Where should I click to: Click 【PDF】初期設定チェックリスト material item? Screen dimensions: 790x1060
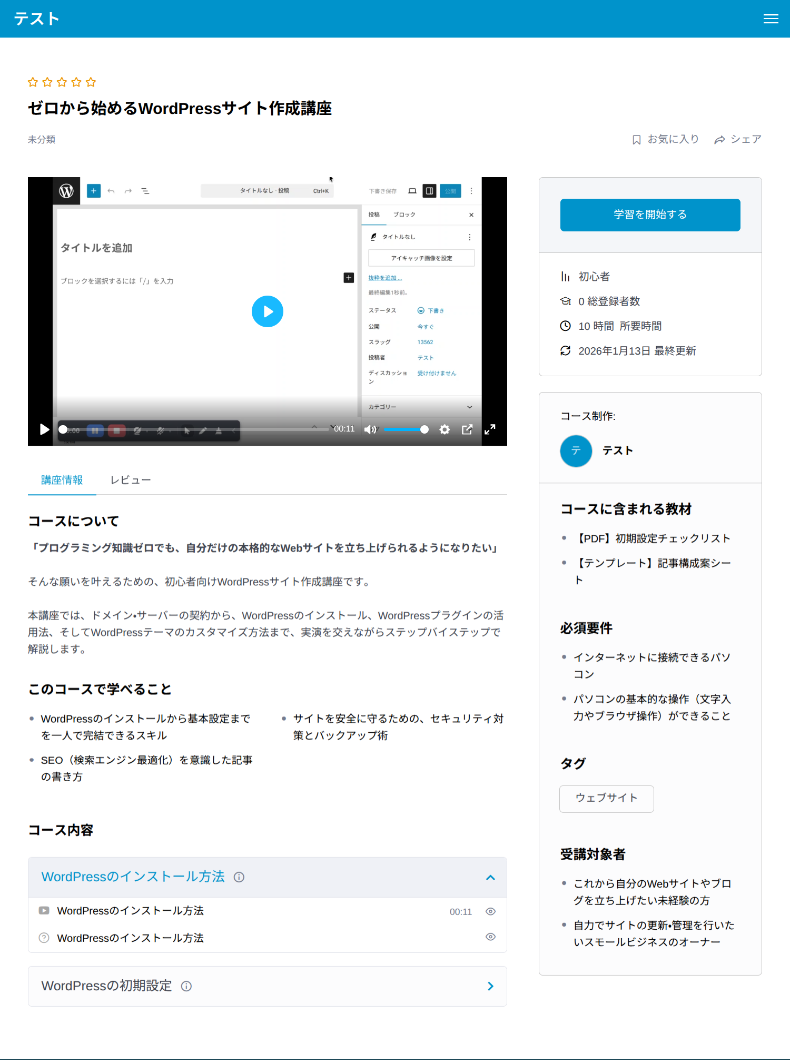tap(652, 539)
